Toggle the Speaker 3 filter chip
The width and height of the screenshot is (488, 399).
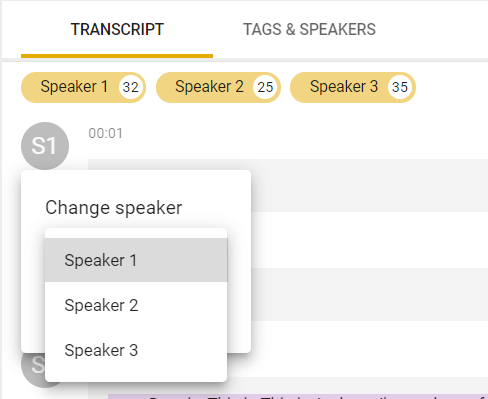tap(353, 87)
